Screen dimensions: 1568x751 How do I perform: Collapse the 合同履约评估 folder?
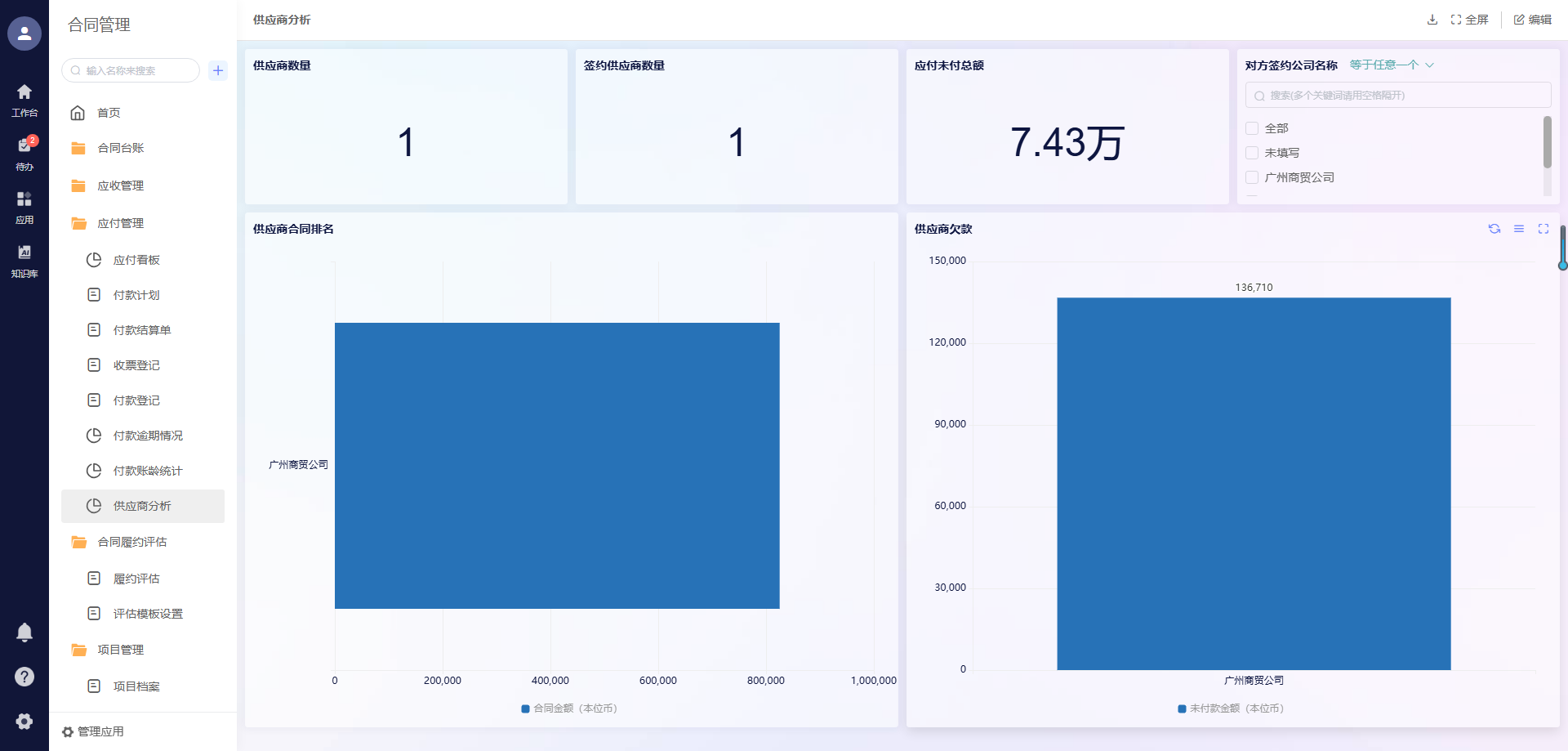click(x=131, y=542)
